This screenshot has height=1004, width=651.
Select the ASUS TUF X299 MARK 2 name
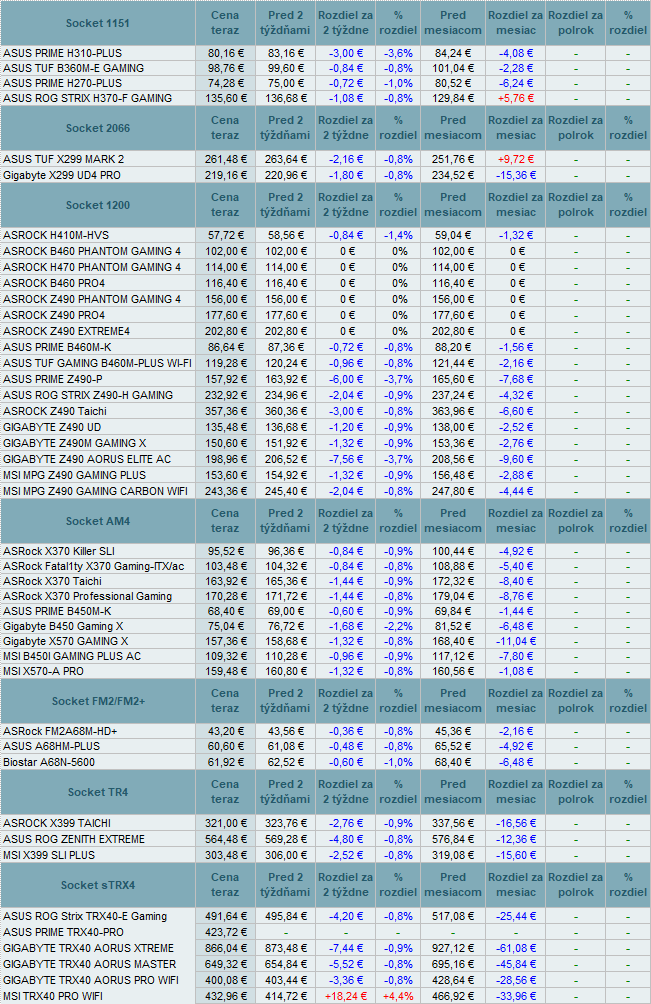[x=63, y=159]
